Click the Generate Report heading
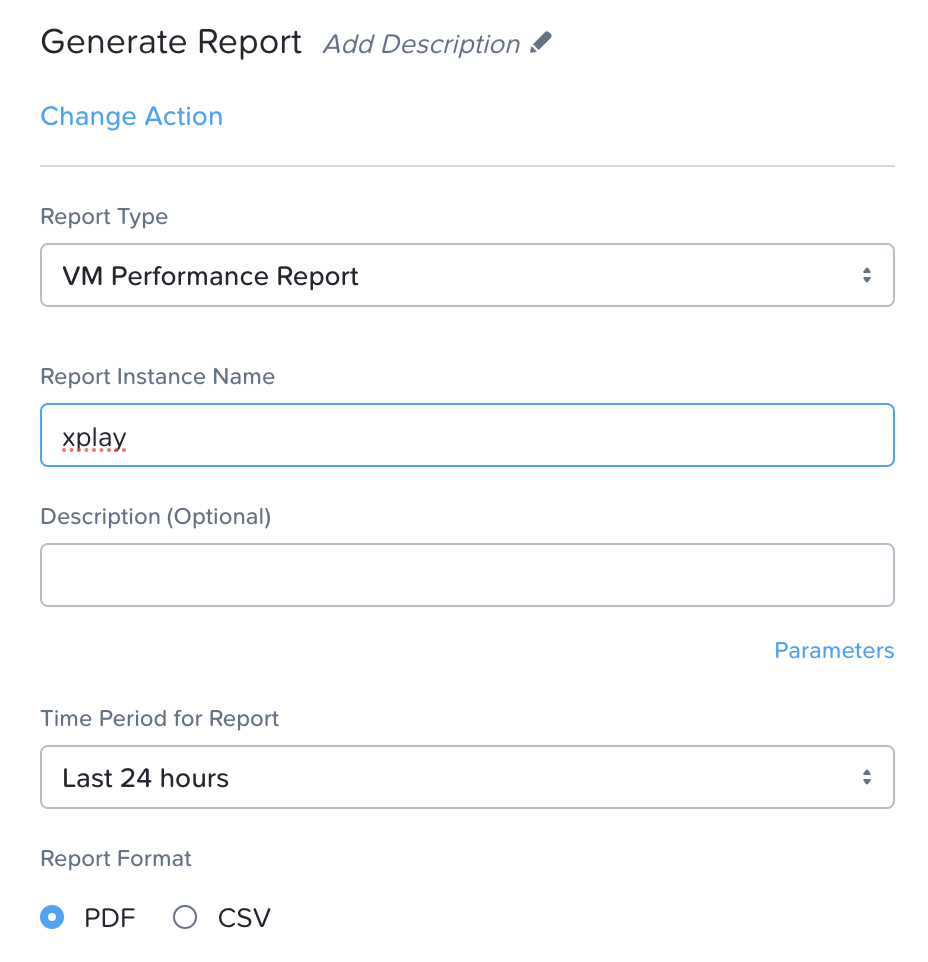 point(171,43)
